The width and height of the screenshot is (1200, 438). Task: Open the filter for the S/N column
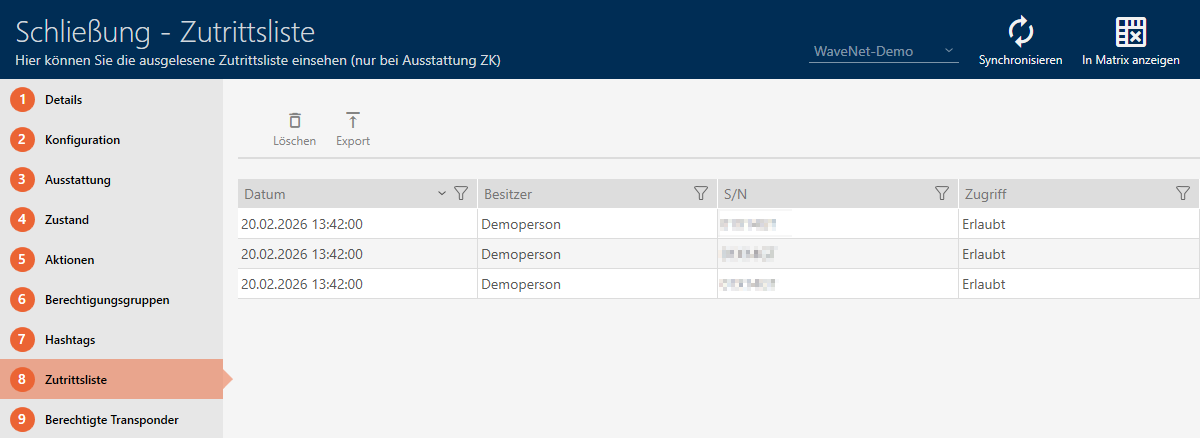[x=941, y=193]
